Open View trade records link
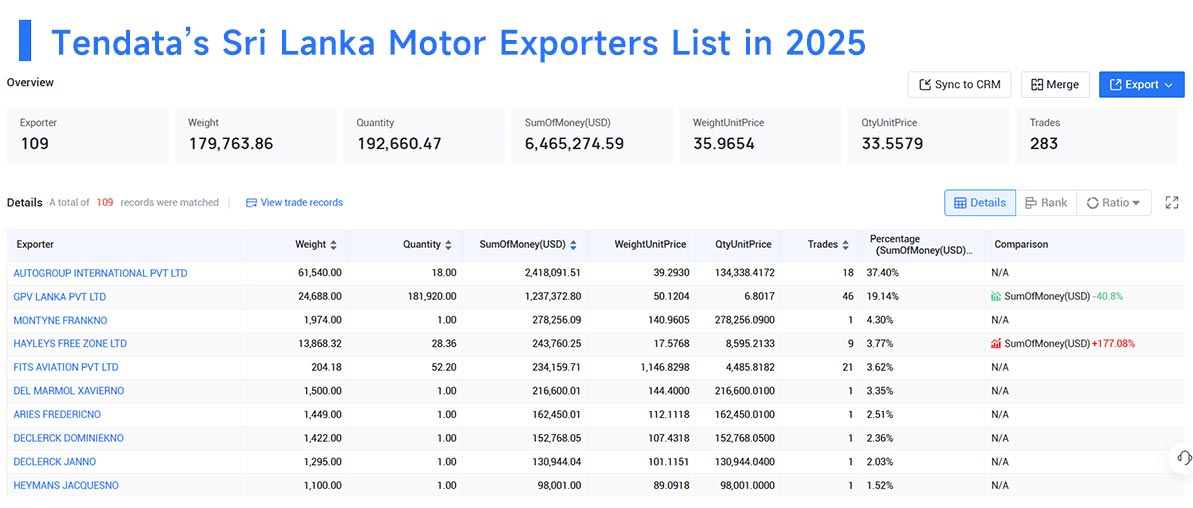This screenshot has width=1193, height=508. [x=294, y=202]
